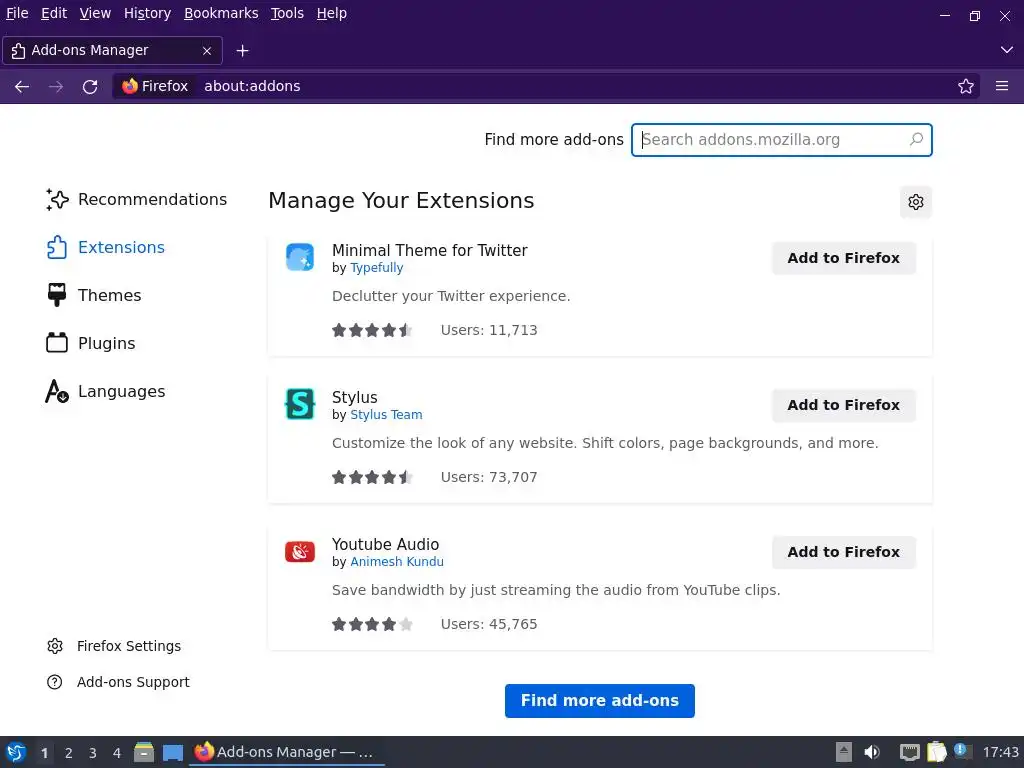Viewport: 1024px width, 768px height.
Task: Click the Youtube Audio extension icon
Action: (x=300, y=552)
